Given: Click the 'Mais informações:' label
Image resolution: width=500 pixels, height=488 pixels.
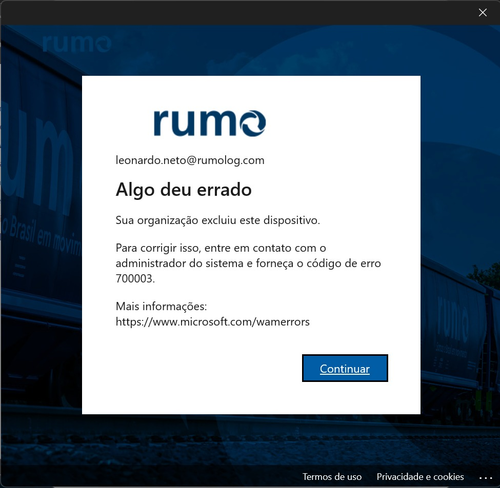Looking at the screenshot, I should coord(161,306).
